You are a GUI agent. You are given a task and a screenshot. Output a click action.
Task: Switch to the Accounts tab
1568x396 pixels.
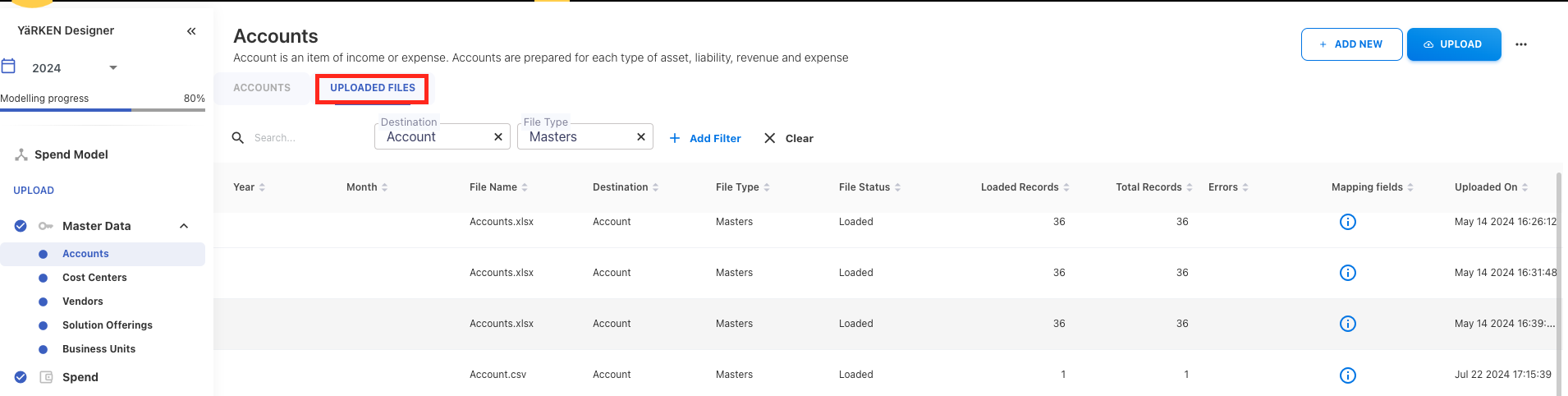click(x=262, y=88)
